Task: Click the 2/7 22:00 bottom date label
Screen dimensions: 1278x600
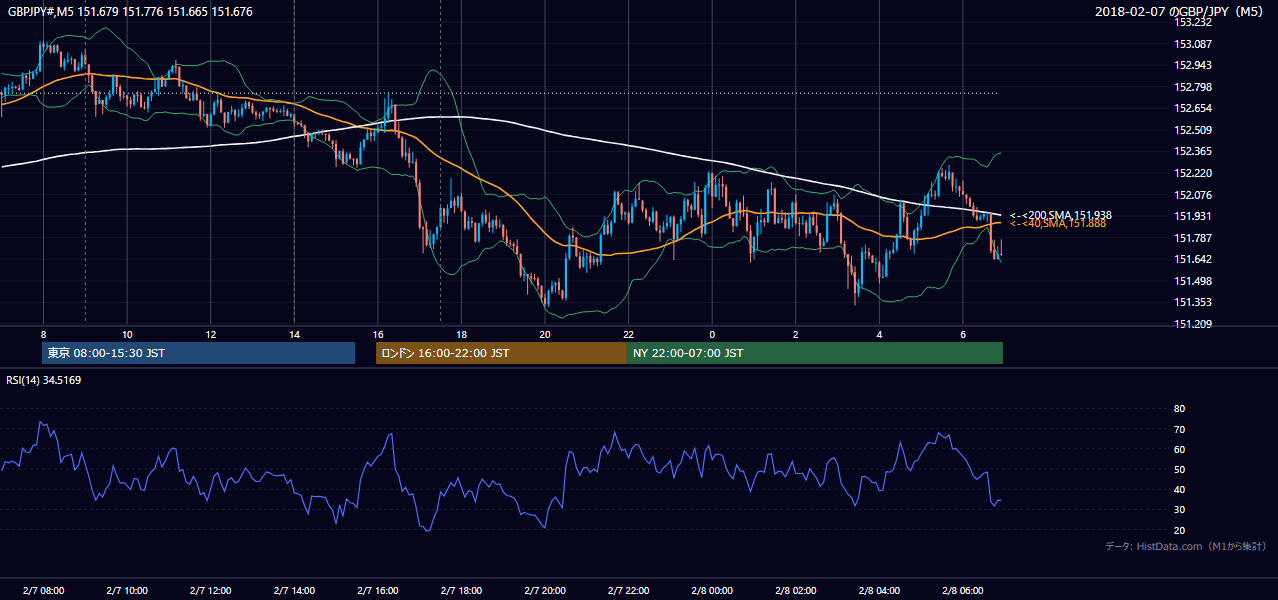Action: pos(629,591)
